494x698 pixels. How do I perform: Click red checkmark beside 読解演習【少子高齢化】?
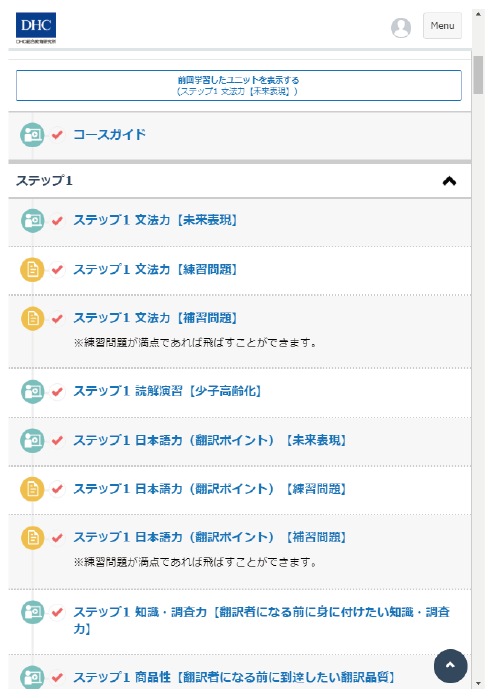coord(57,391)
